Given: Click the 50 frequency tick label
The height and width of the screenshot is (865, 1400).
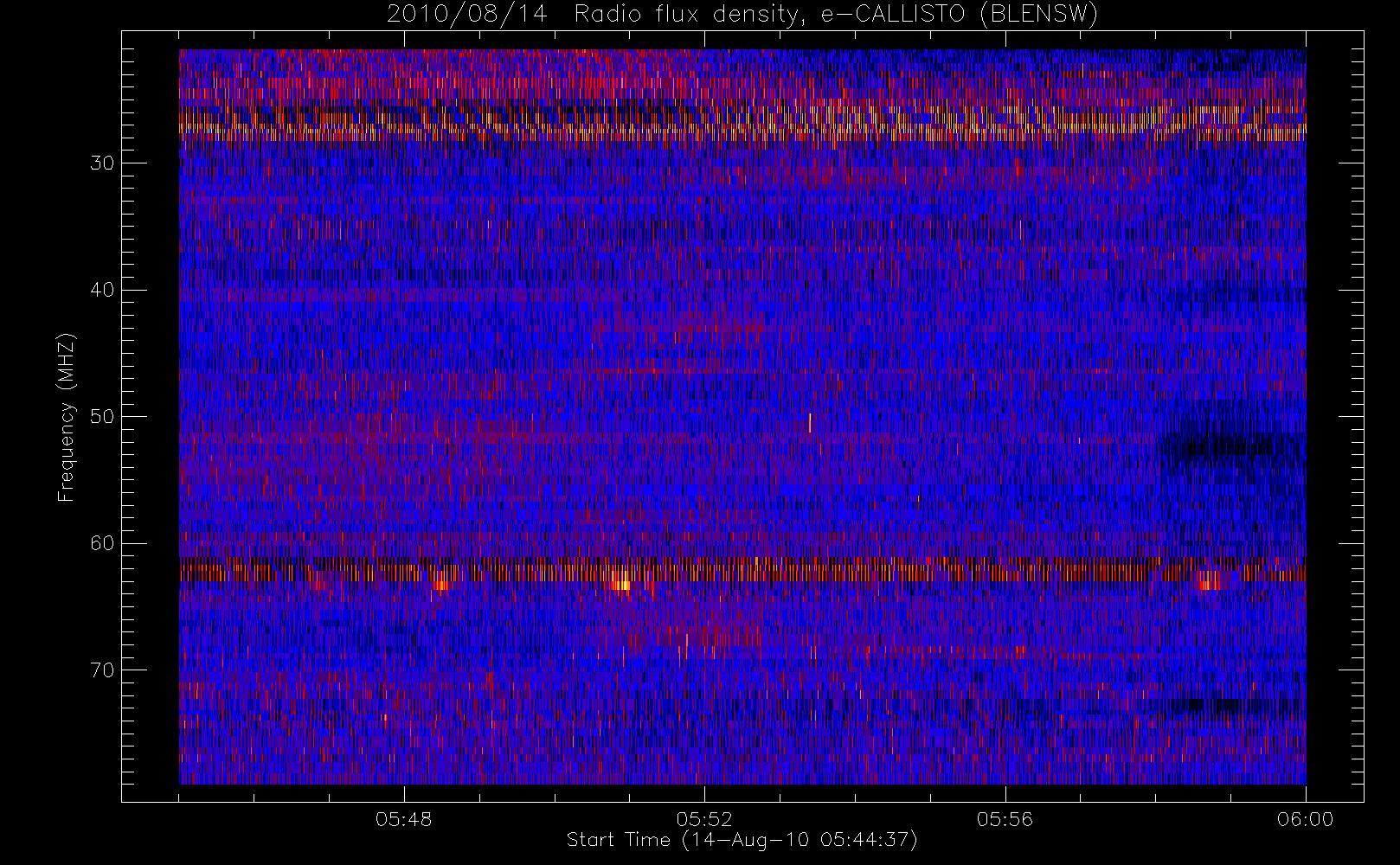Looking at the screenshot, I should [102, 416].
